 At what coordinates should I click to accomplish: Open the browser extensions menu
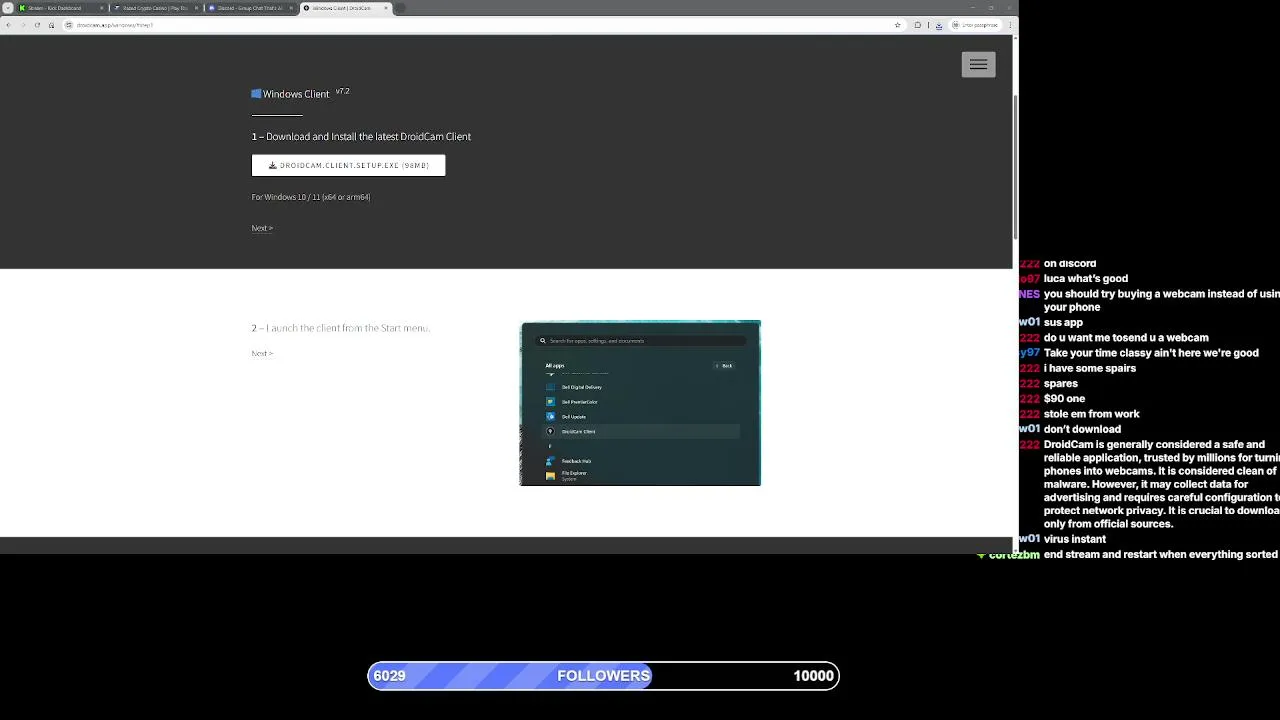tap(918, 25)
